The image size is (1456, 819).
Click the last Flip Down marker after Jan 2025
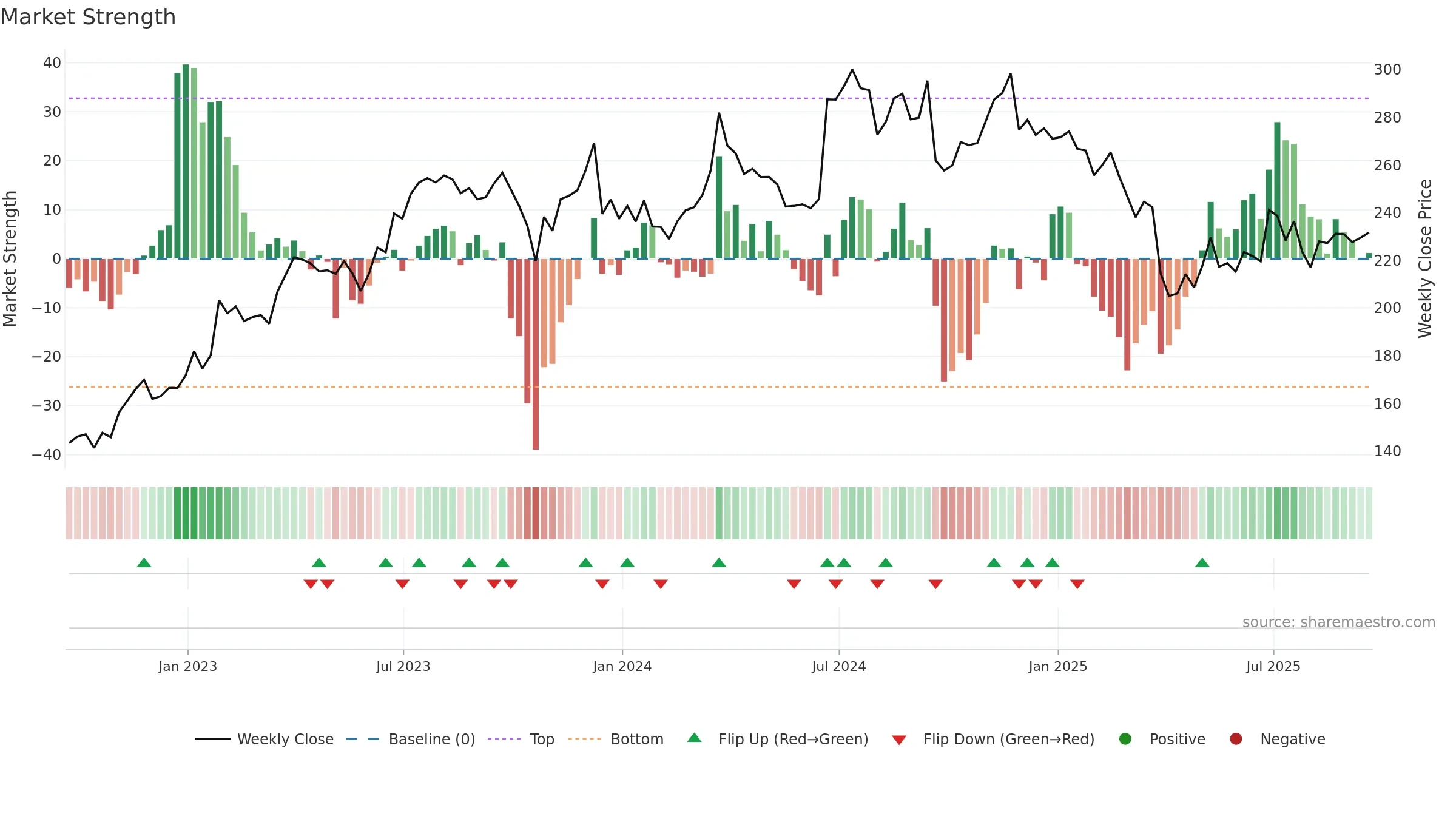[x=1077, y=584]
